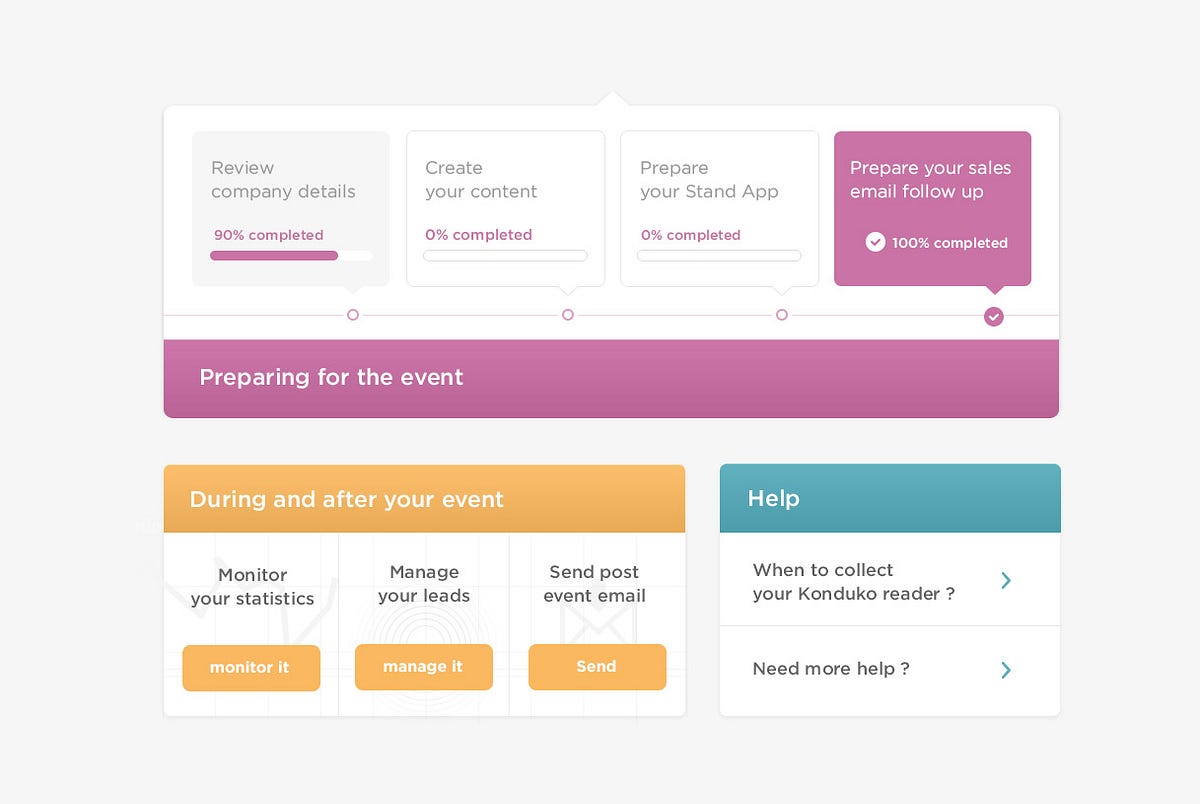Select timeline dot under Create your content

point(568,315)
